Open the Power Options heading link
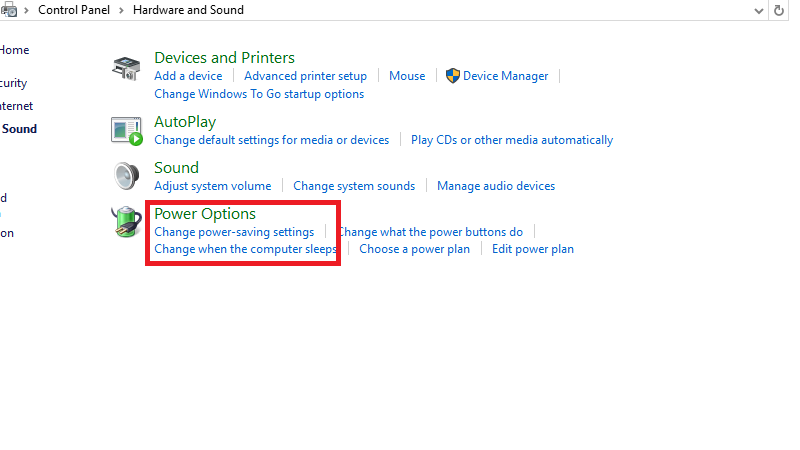 coord(204,214)
